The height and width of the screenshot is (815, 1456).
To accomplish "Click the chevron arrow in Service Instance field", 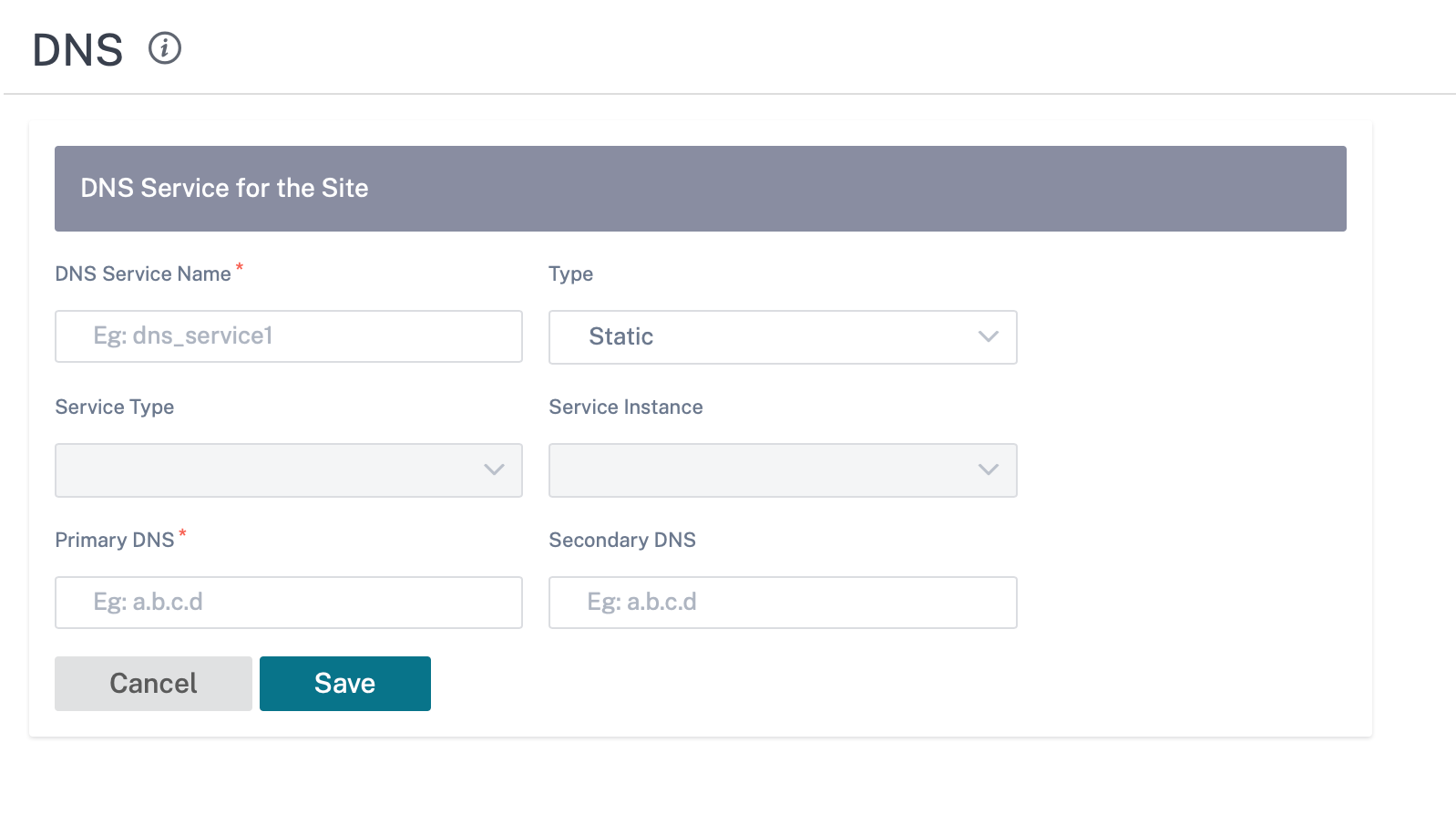I will tap(988, 469).
